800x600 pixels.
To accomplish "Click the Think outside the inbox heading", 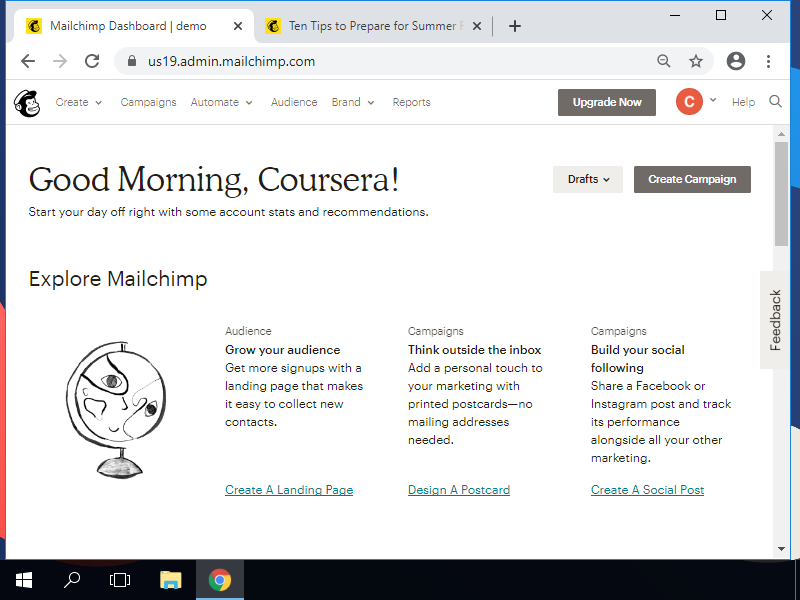I will point(474,350).
